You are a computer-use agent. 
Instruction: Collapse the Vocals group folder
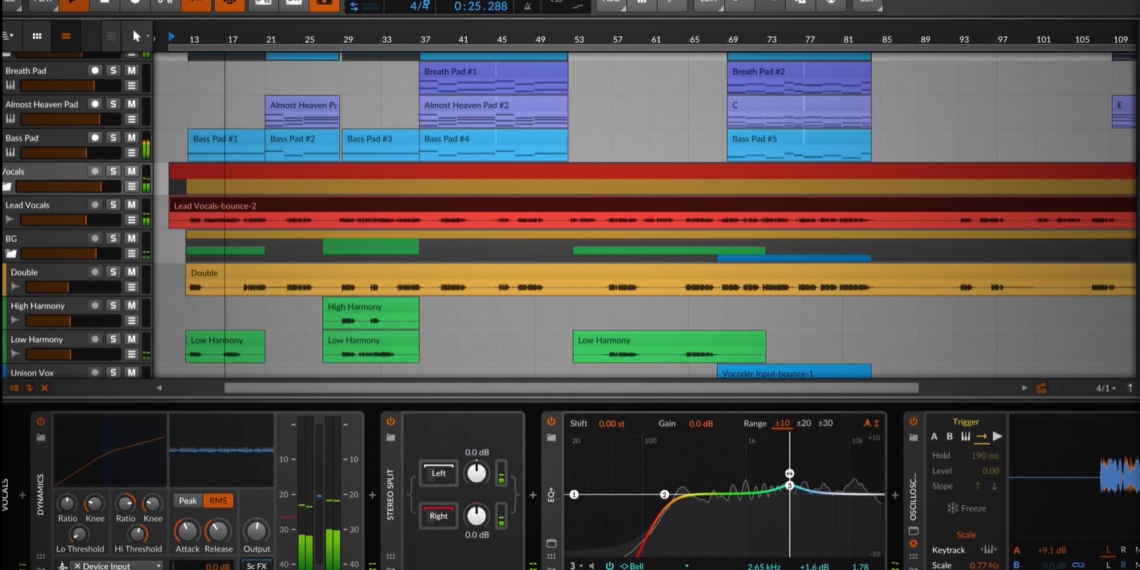pos(7,187)
